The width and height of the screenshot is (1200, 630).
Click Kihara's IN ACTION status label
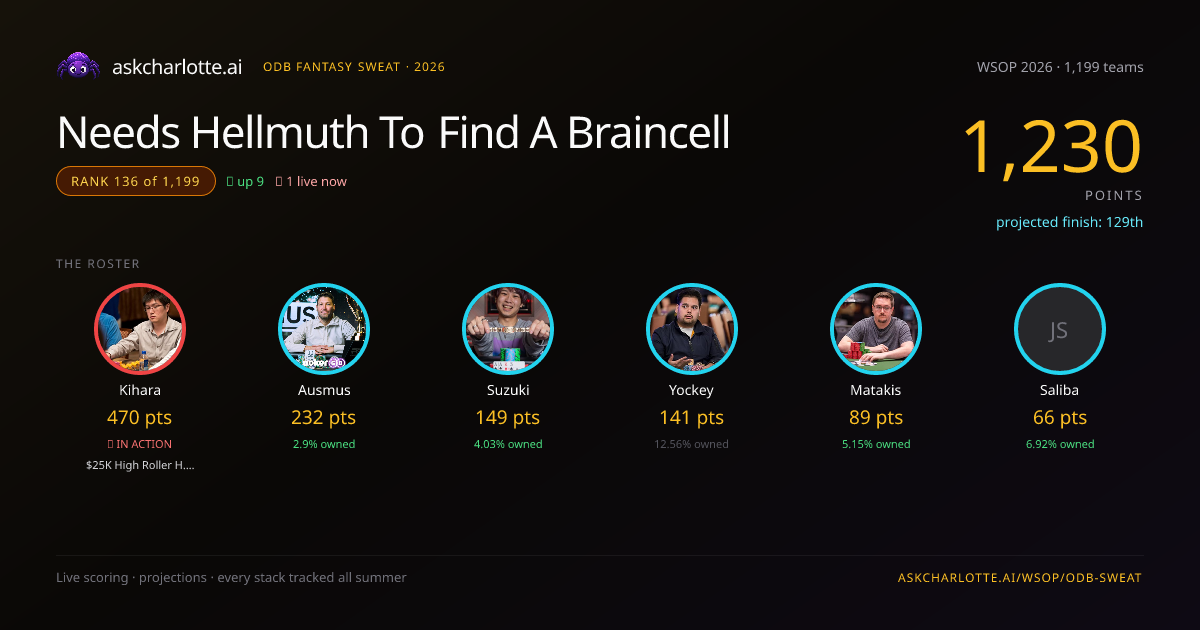(140, 444)
